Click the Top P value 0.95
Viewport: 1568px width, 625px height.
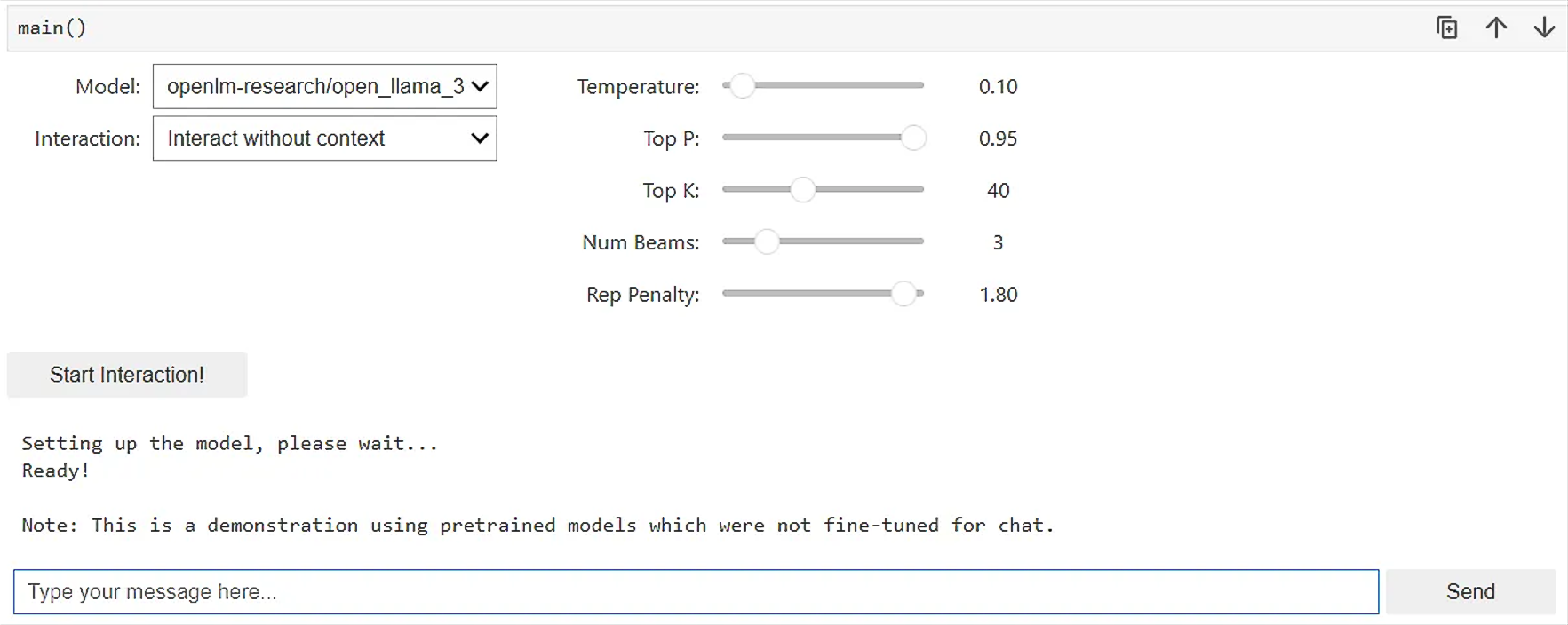point(998,138)
